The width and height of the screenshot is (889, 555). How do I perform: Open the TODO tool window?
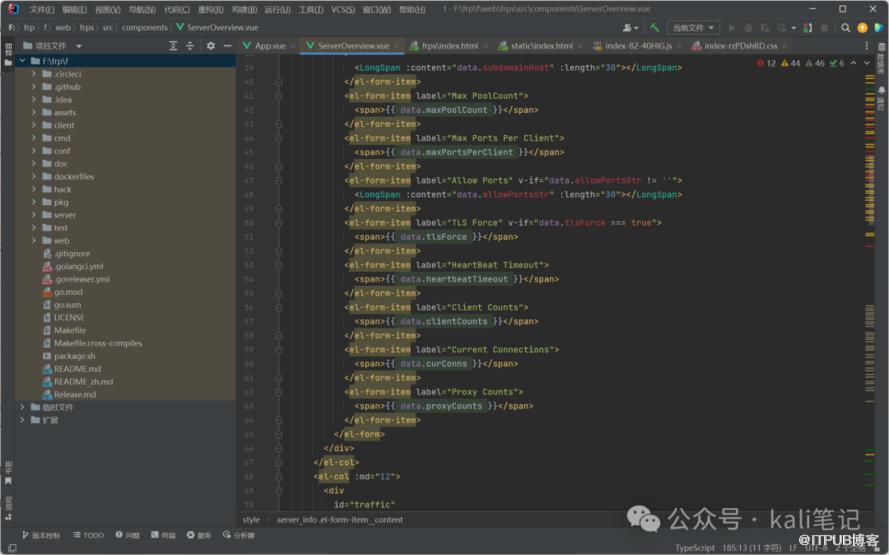pyautogui.click(x=88, y=535)
